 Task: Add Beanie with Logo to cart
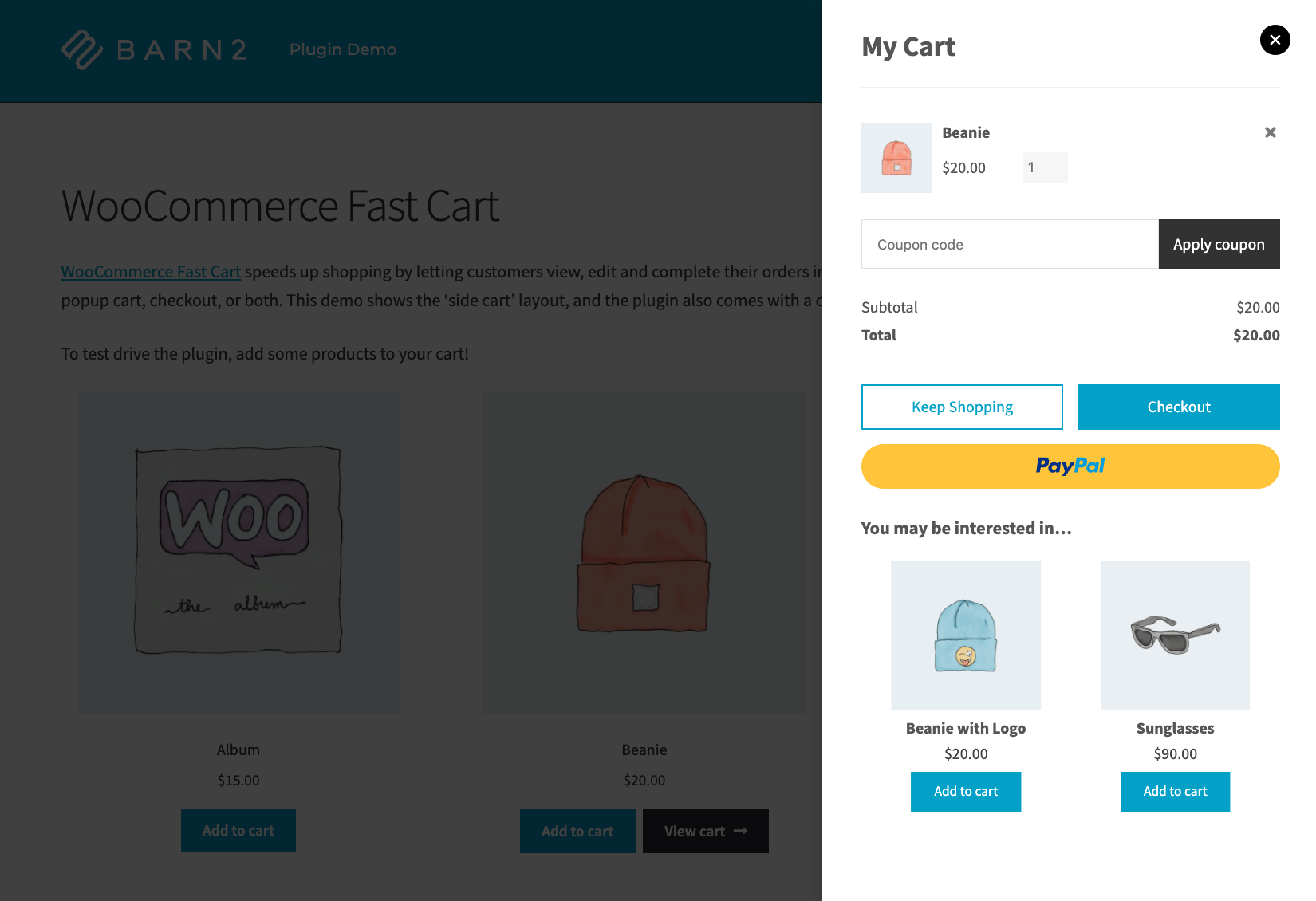[x=966, y=792]
